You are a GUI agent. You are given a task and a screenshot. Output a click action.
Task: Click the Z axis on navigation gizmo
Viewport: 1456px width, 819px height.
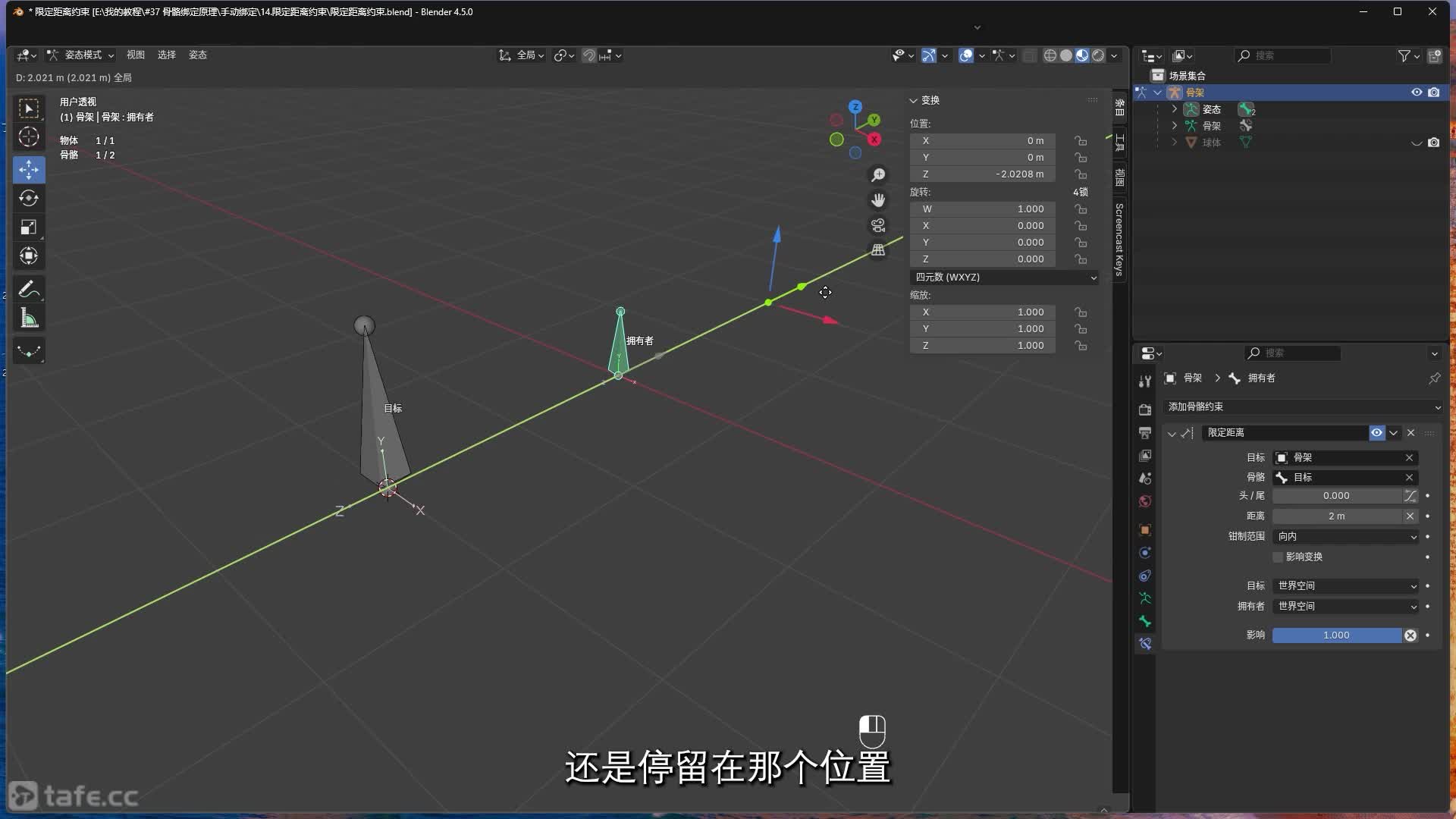coord(855,107)
